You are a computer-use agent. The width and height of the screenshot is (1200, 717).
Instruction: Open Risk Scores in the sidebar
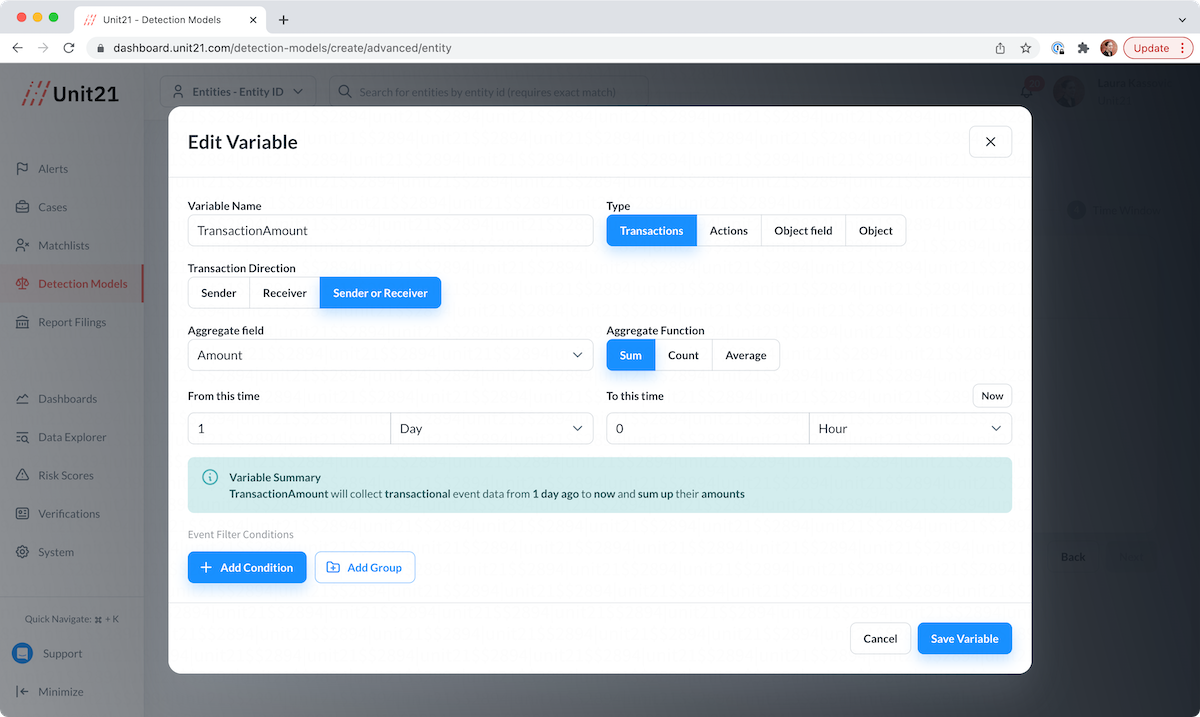coord(66,475)
